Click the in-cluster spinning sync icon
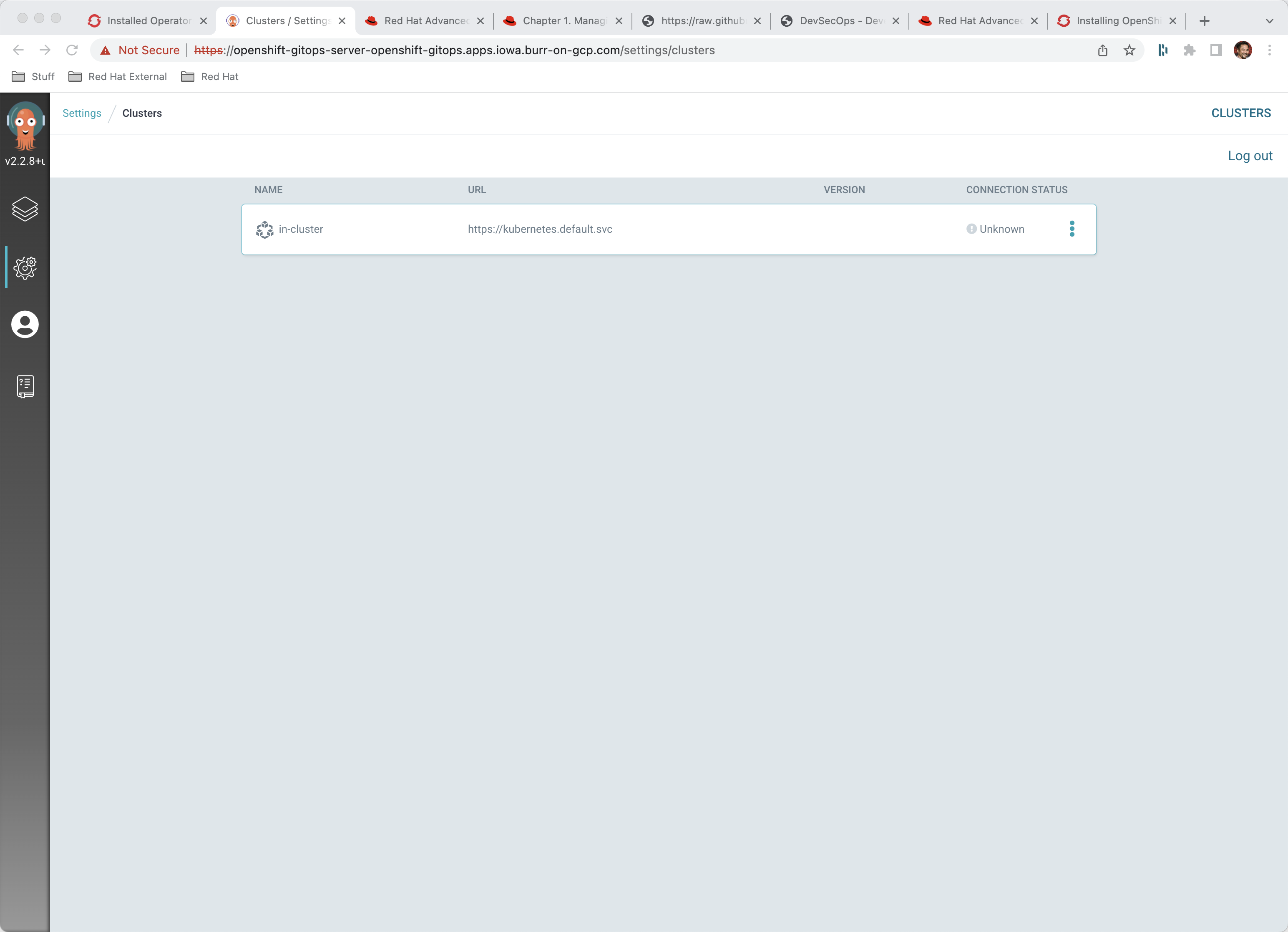1288x932 pixels. tap(264, 228)
